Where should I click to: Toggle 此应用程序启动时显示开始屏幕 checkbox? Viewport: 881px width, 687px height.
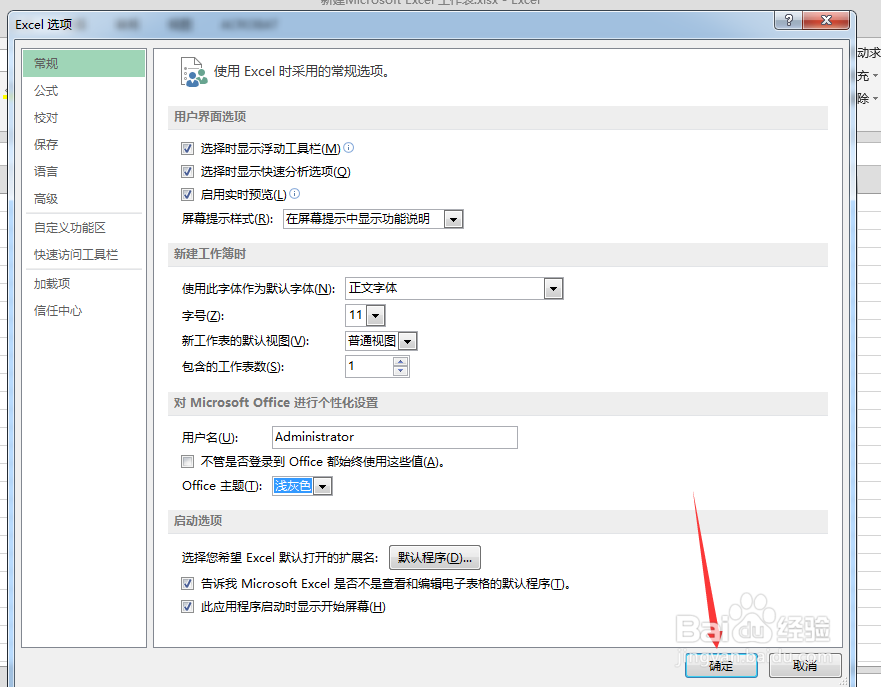188,607
